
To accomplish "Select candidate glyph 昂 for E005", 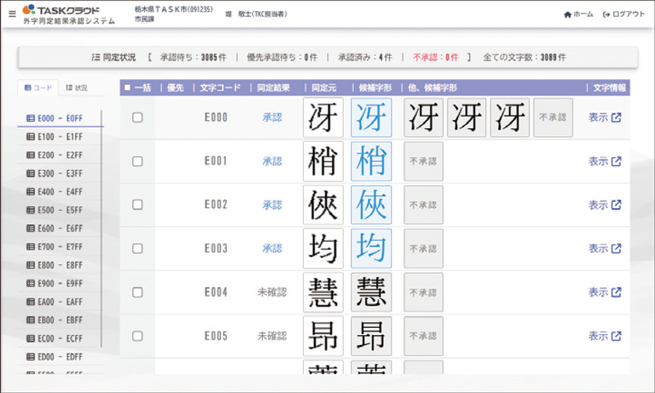I will (x=371, y=336).
